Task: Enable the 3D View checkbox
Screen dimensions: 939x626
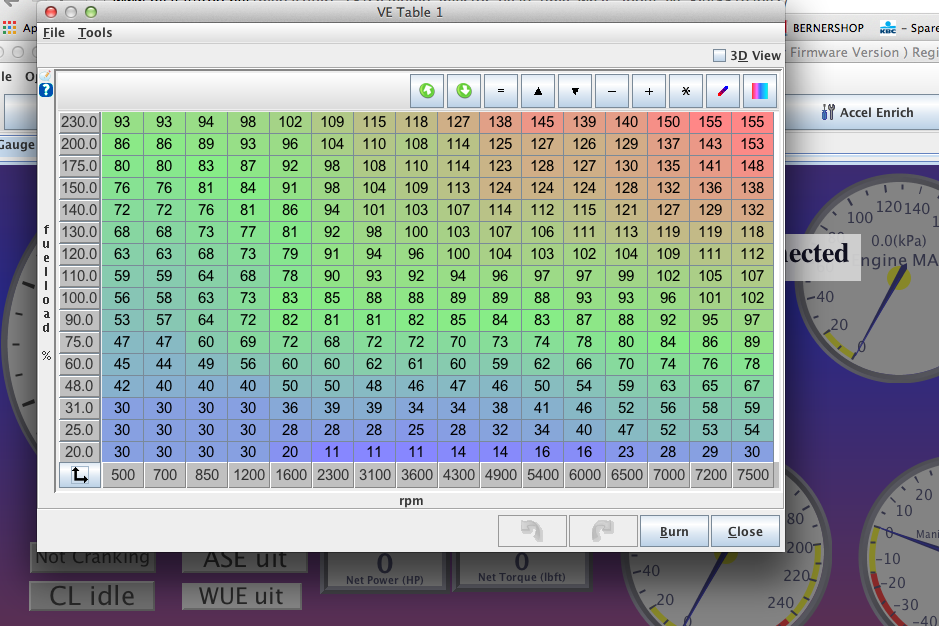Action: (719, 56)
